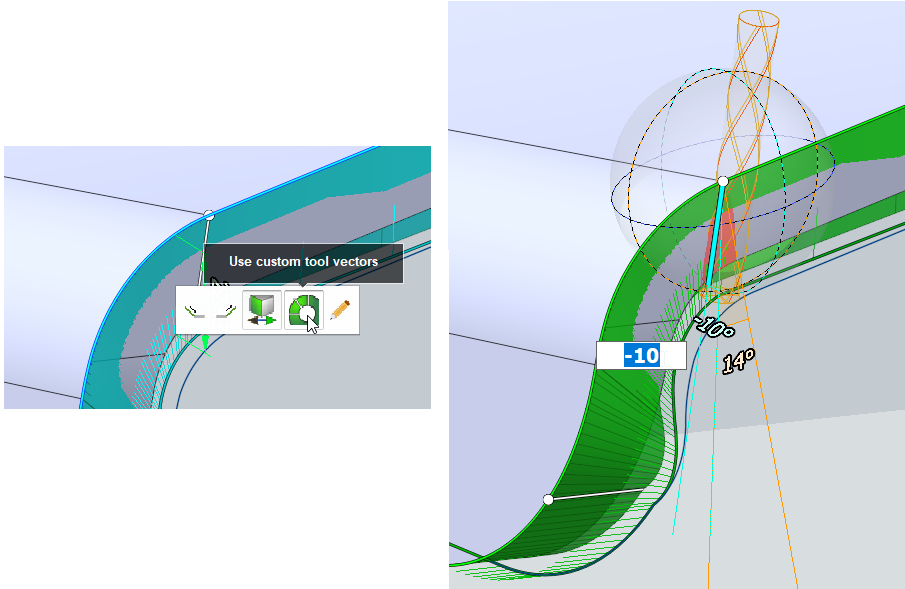Select the 14° angle dimension label
This screenshot has height=589, width=905.
coord(738,361)
